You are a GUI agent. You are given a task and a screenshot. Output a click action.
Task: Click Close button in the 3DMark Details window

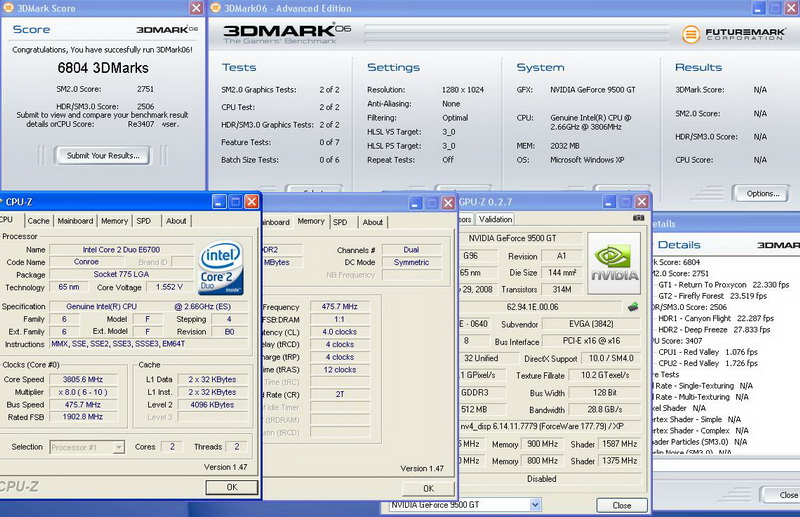[781, 495]
